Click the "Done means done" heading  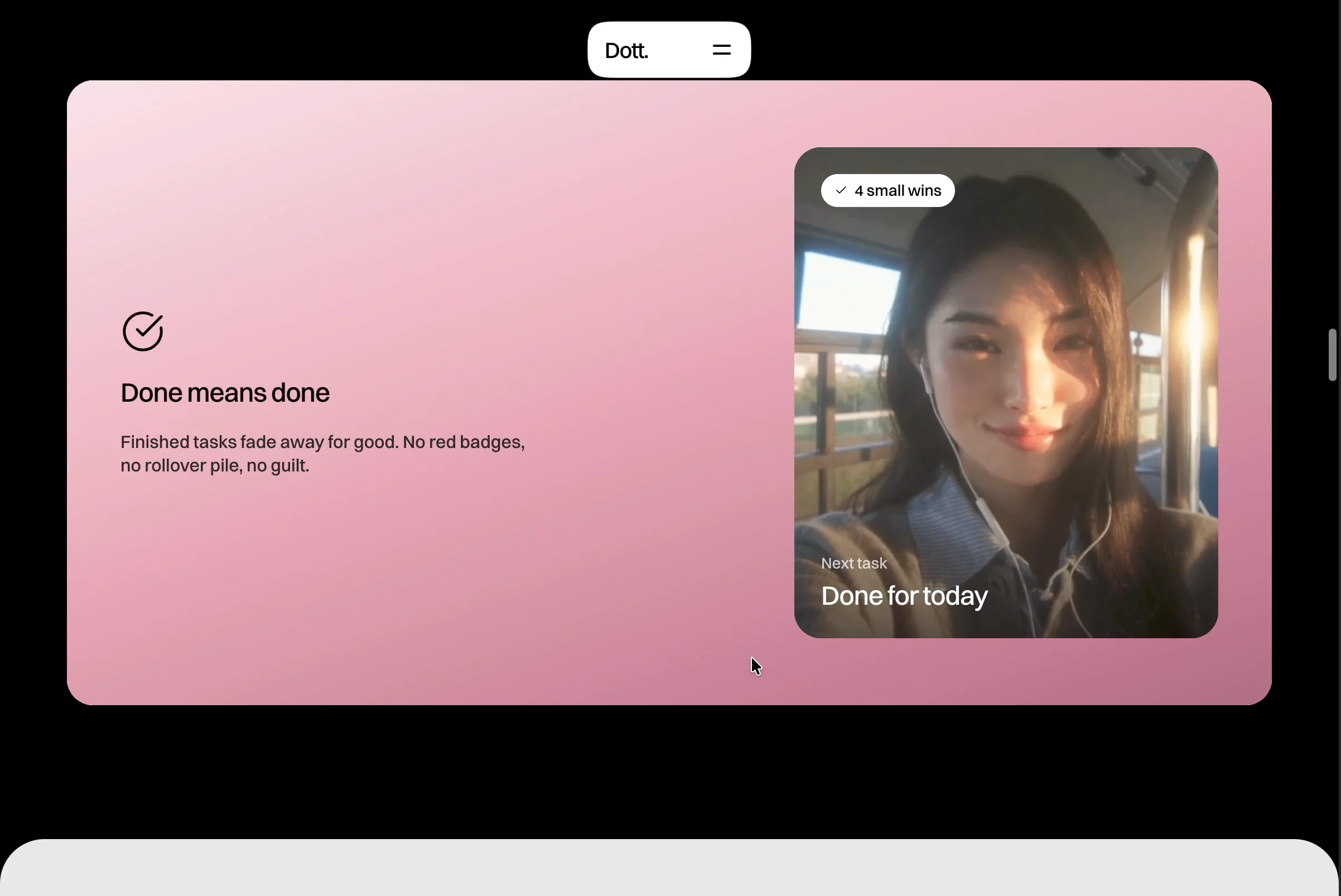point(225,393)
